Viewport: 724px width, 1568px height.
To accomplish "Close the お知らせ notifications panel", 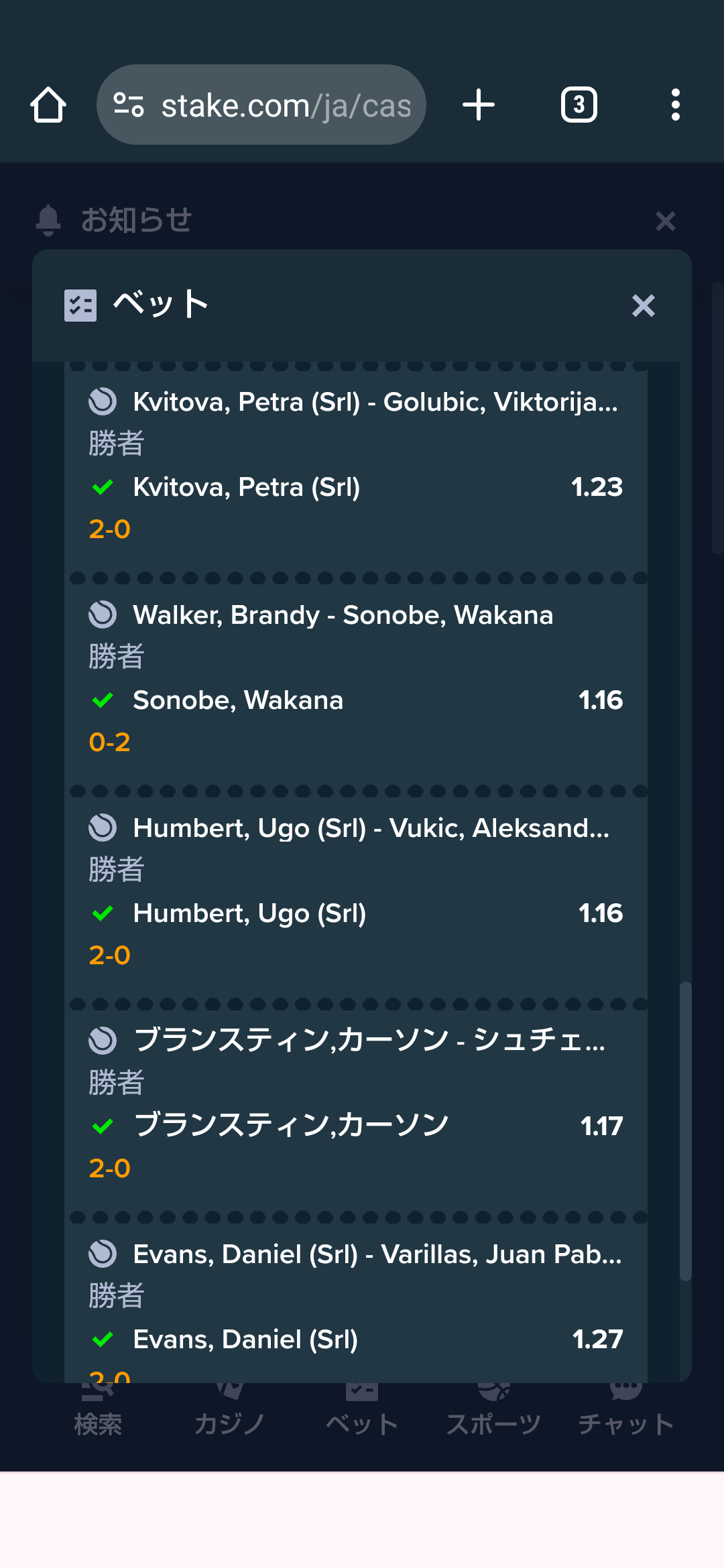I will click(665, 220).
